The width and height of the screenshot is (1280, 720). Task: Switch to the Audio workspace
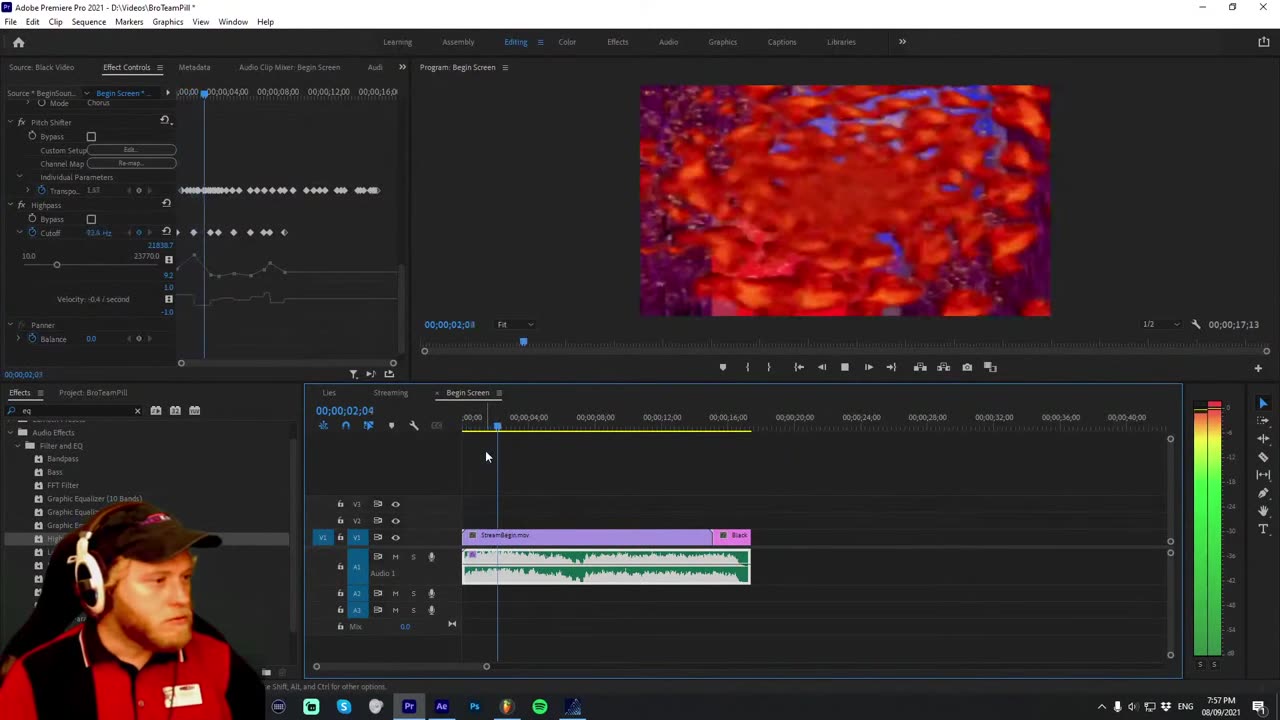coord(668,42)
